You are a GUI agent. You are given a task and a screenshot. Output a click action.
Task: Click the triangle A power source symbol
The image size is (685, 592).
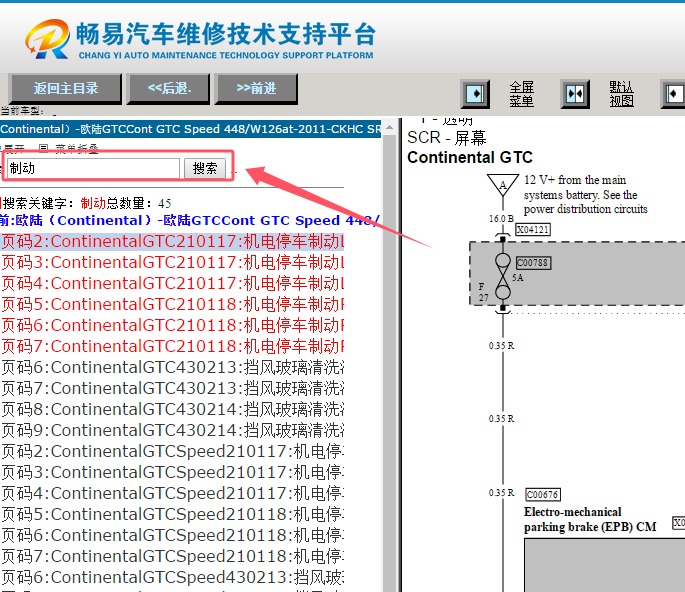(503, 185)
